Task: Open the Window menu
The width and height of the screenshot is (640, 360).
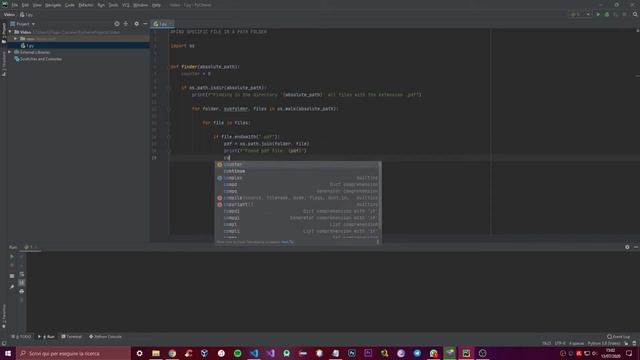Action: click(141, 5)
